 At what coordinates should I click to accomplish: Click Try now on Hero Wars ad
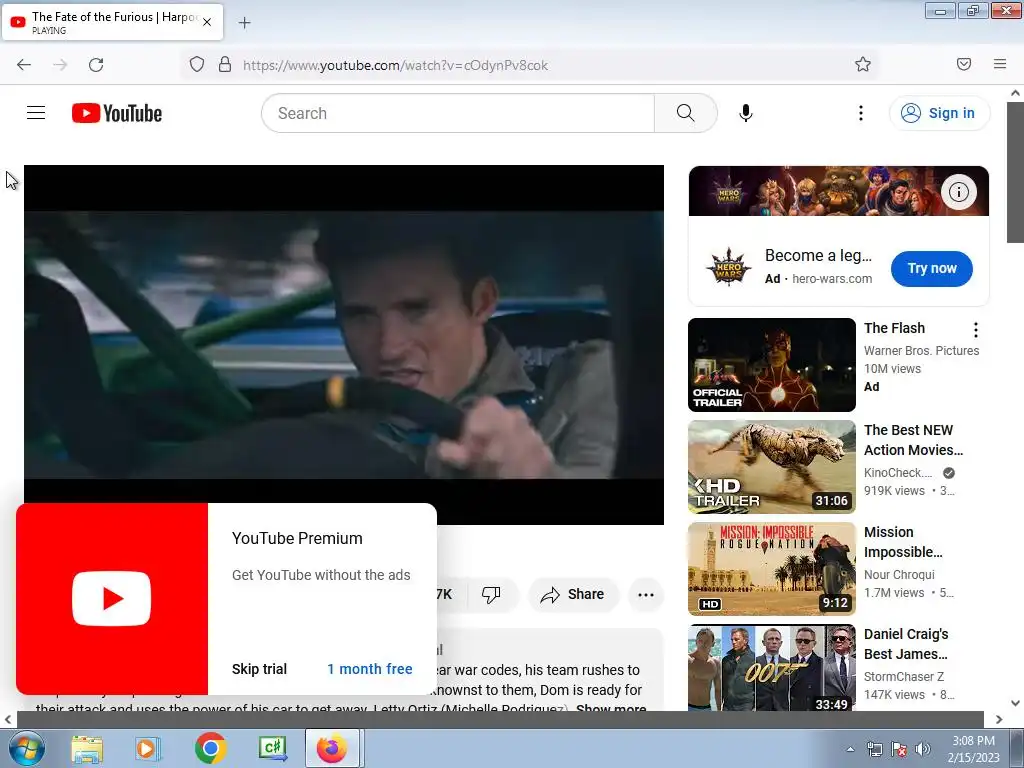(932, 268)
